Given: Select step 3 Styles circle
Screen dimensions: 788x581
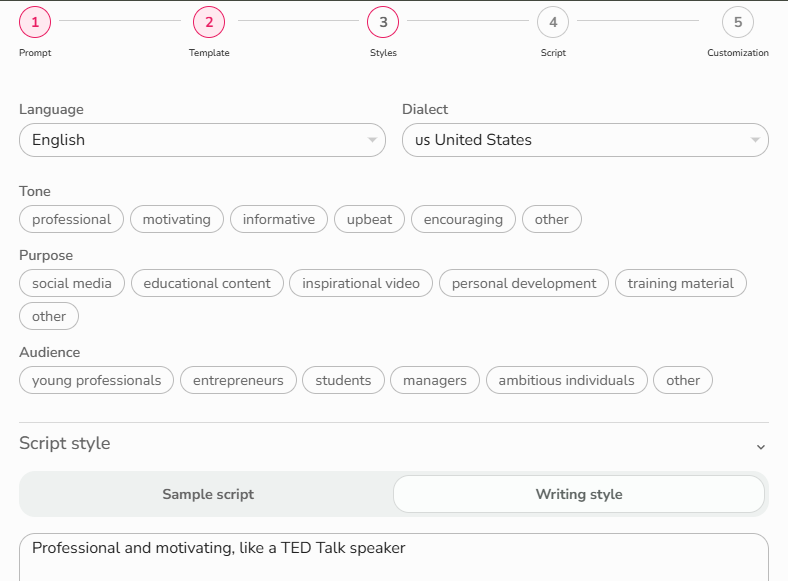Looking at the screenshot, I should point(383,22).
